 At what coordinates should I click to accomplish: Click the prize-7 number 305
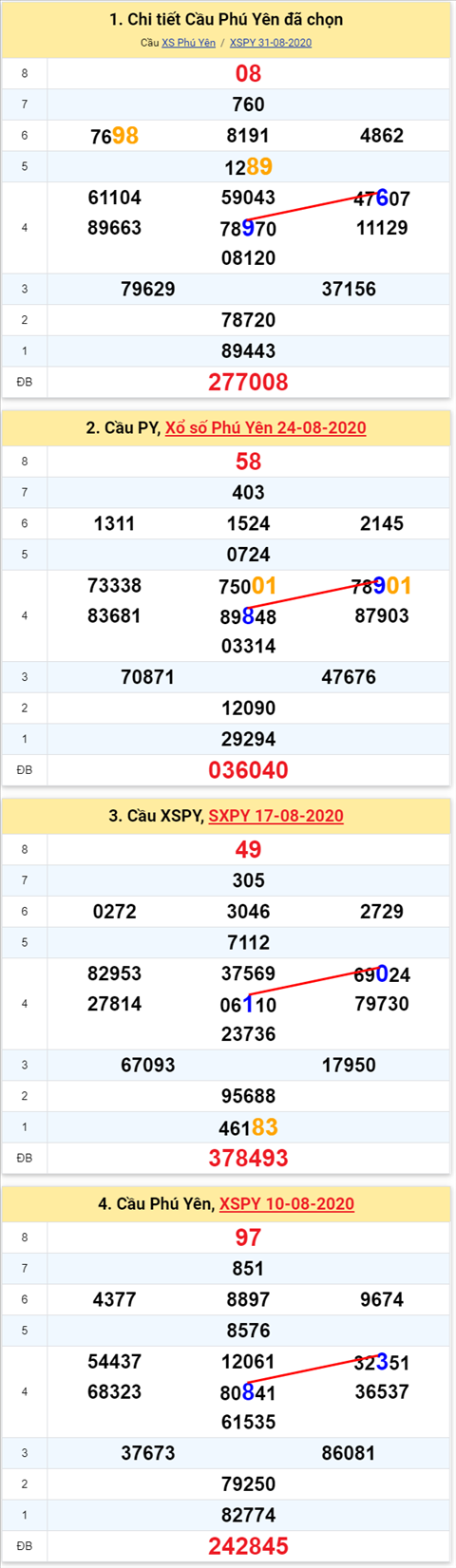click(x=248, y=881)
